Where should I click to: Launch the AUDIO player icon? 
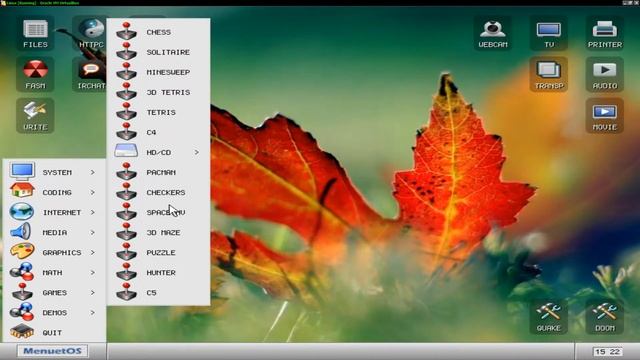604,75
